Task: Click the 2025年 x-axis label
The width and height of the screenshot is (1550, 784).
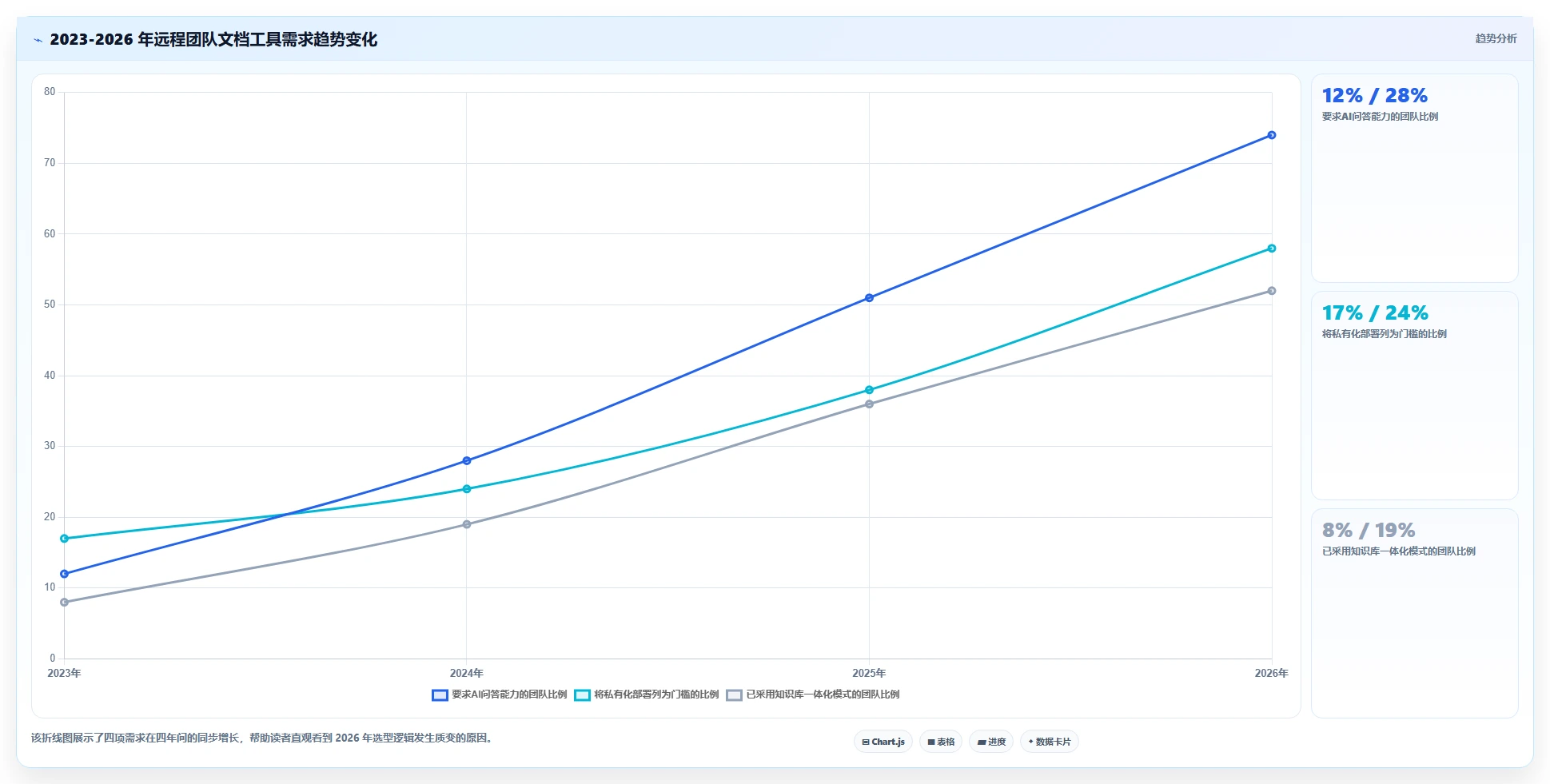Action: (x=869, y=673)
